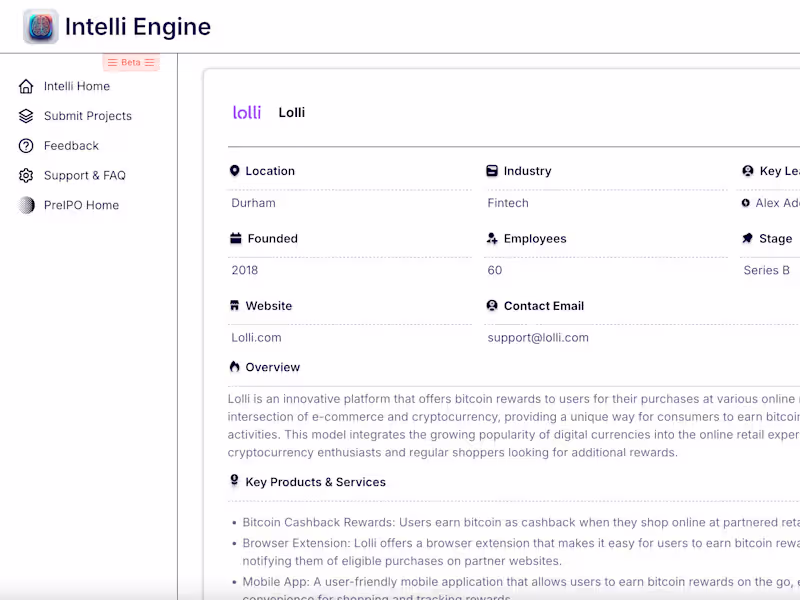Navigate to PreIPO Home
The height and width of the screenshot is (600, 800).
(x=81, y=205)
